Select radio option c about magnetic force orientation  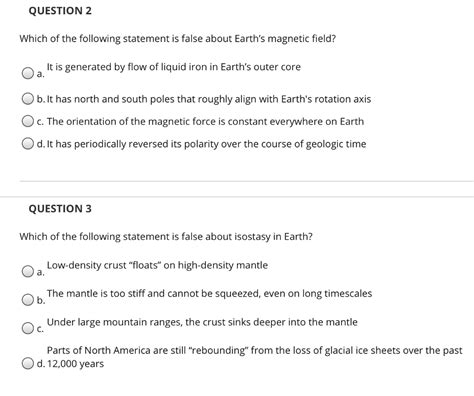[x=28, y=121]
